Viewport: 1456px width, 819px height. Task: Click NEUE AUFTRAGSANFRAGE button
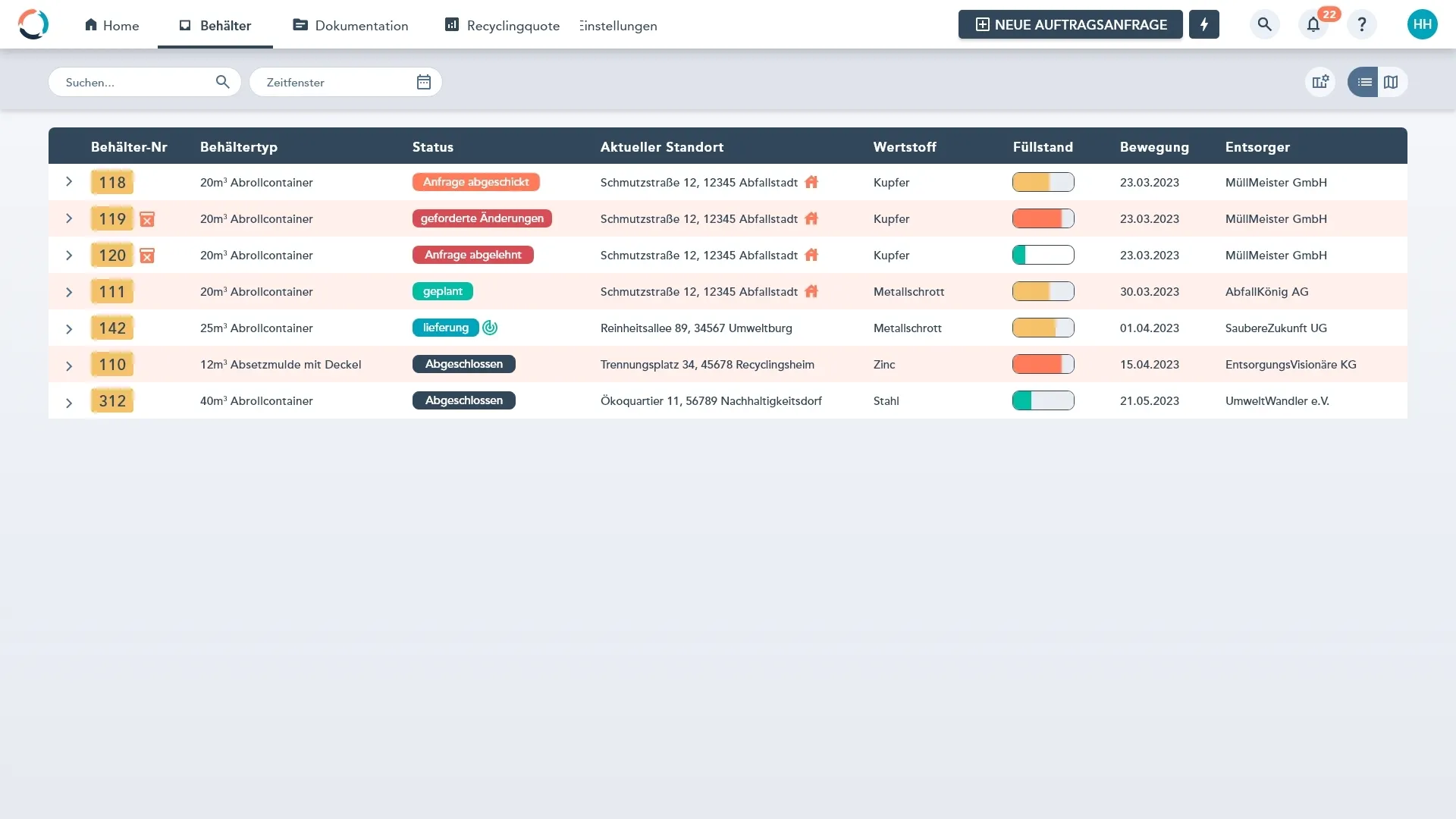tap(1070, 24)
